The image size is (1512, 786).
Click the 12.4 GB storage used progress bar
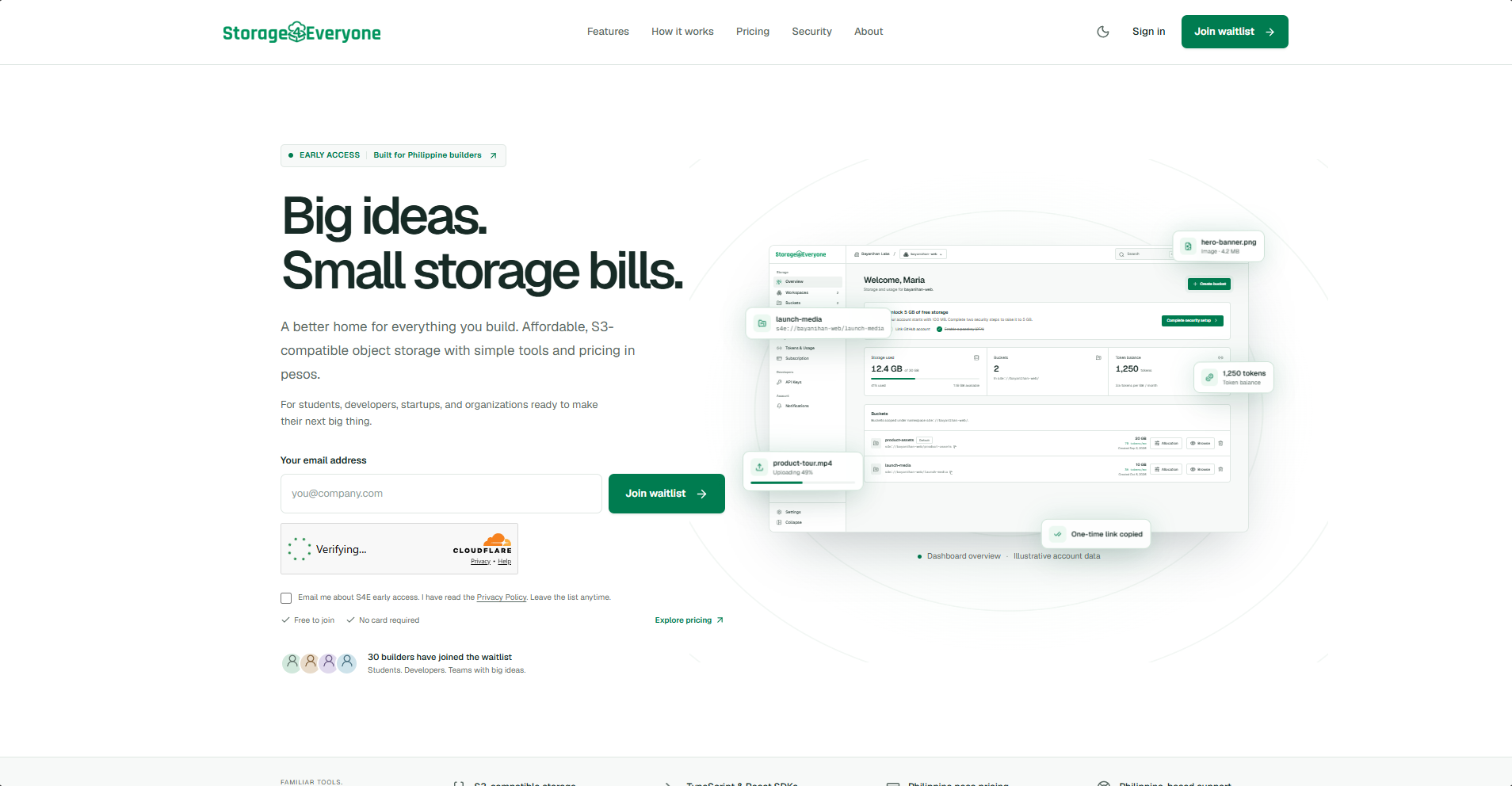coord(925,379)
